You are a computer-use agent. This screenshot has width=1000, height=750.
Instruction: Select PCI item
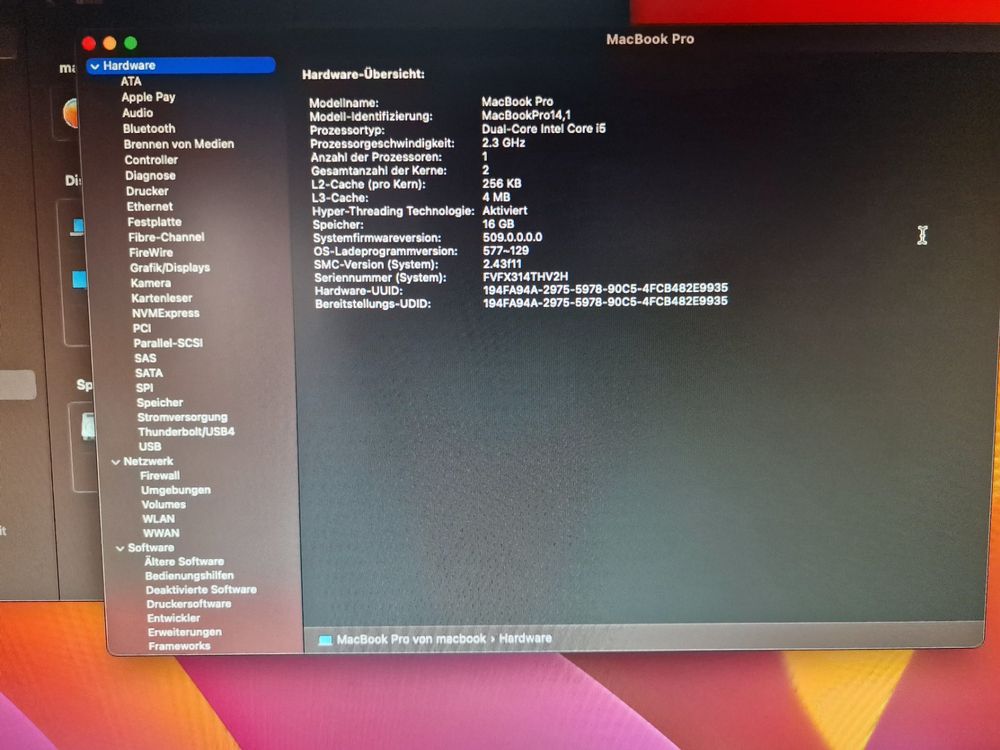click(142, 328)
